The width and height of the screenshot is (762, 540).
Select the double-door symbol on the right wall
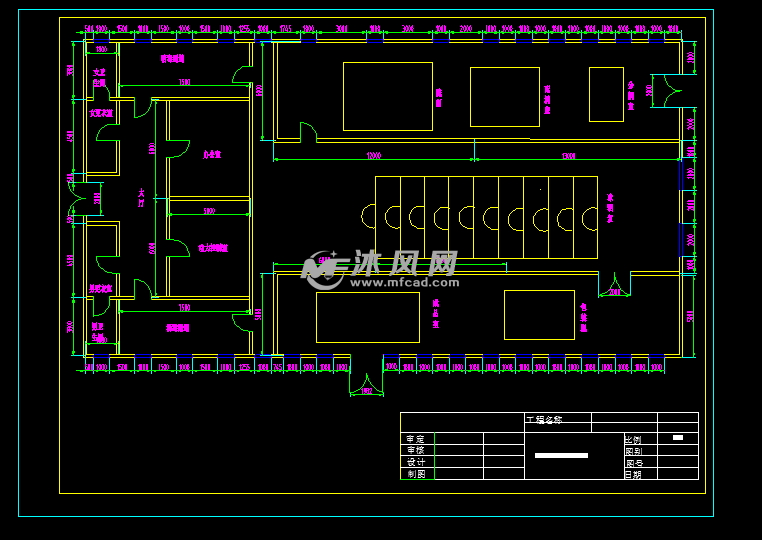tap(673, 91)
